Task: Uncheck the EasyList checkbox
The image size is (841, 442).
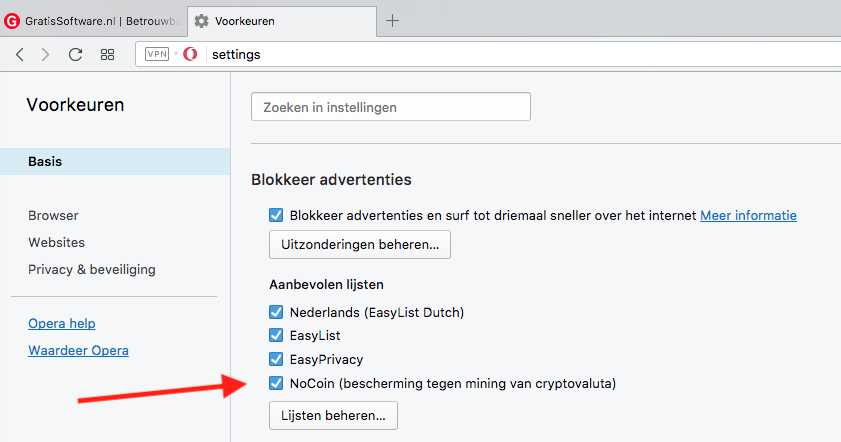Action: pos(277,336)
